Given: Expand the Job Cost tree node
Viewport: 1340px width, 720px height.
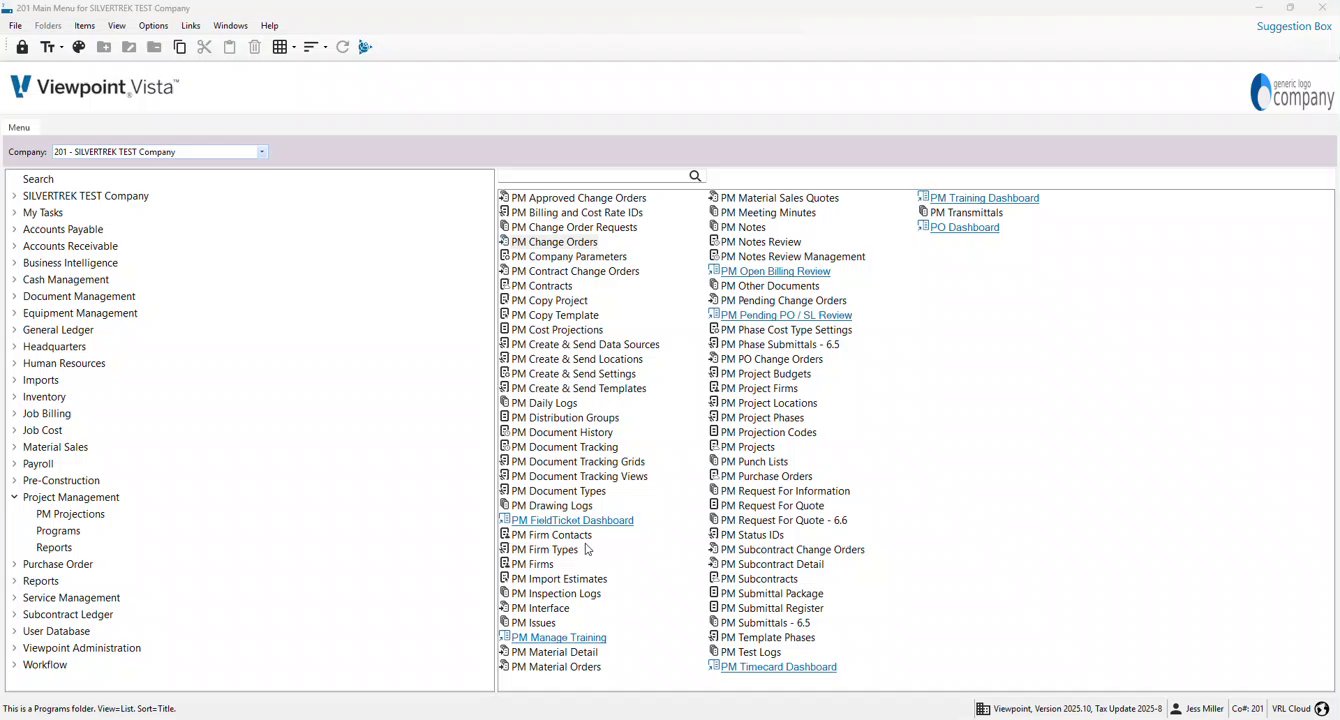Looking at the screenshot, I should tap(14, 430).
